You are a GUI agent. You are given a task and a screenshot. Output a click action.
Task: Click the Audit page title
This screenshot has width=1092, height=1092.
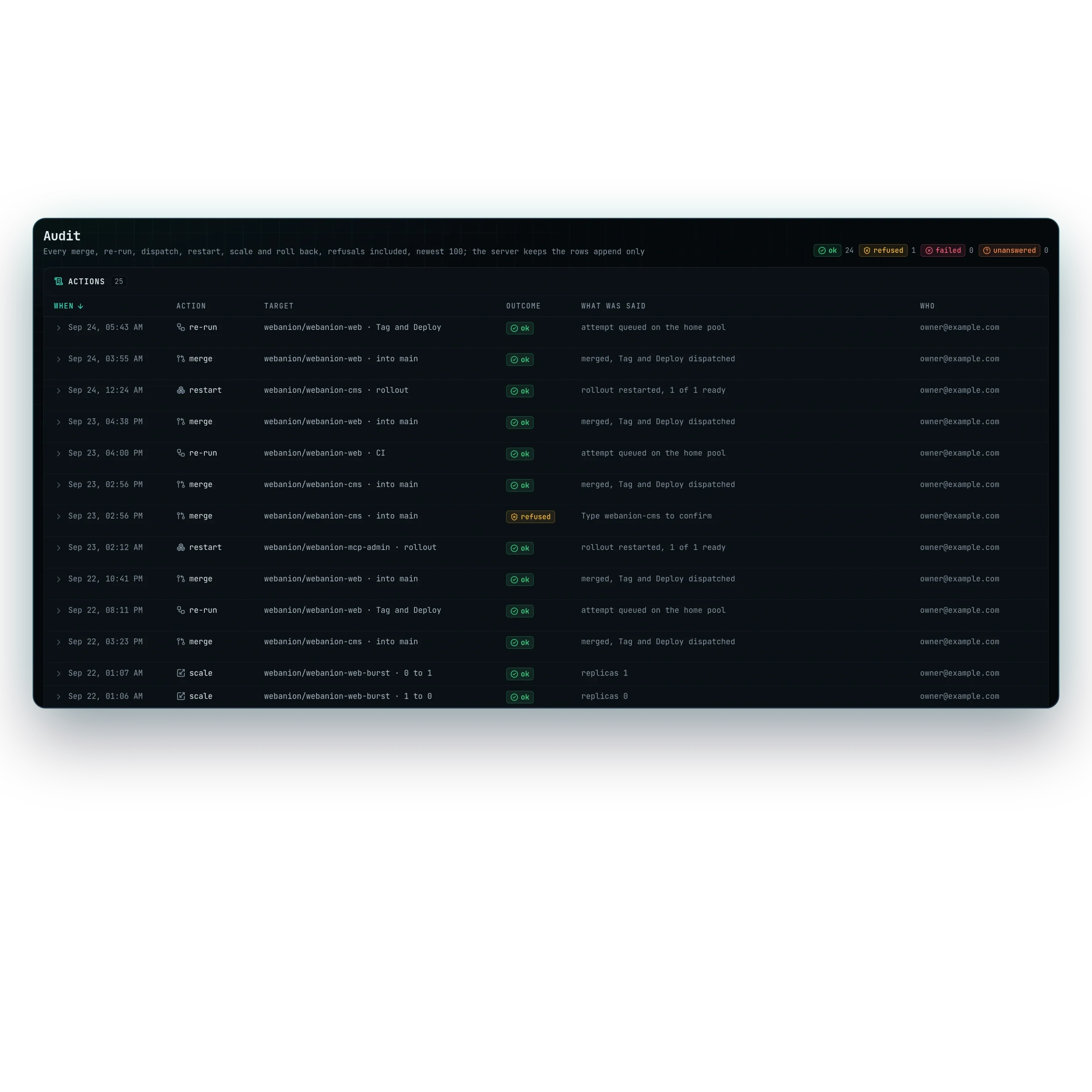coord(62,236)
